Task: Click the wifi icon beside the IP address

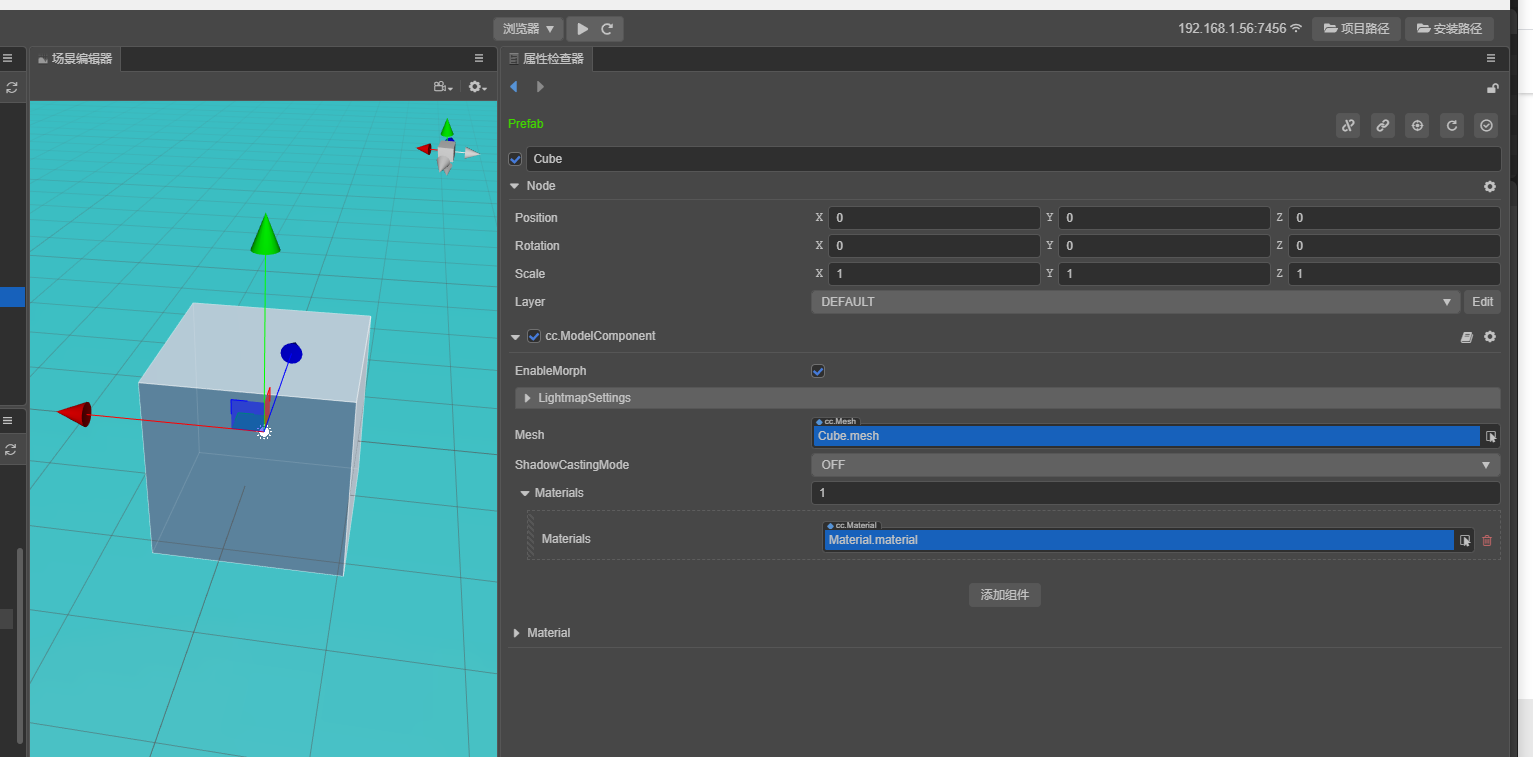Action: [1296, 29]
